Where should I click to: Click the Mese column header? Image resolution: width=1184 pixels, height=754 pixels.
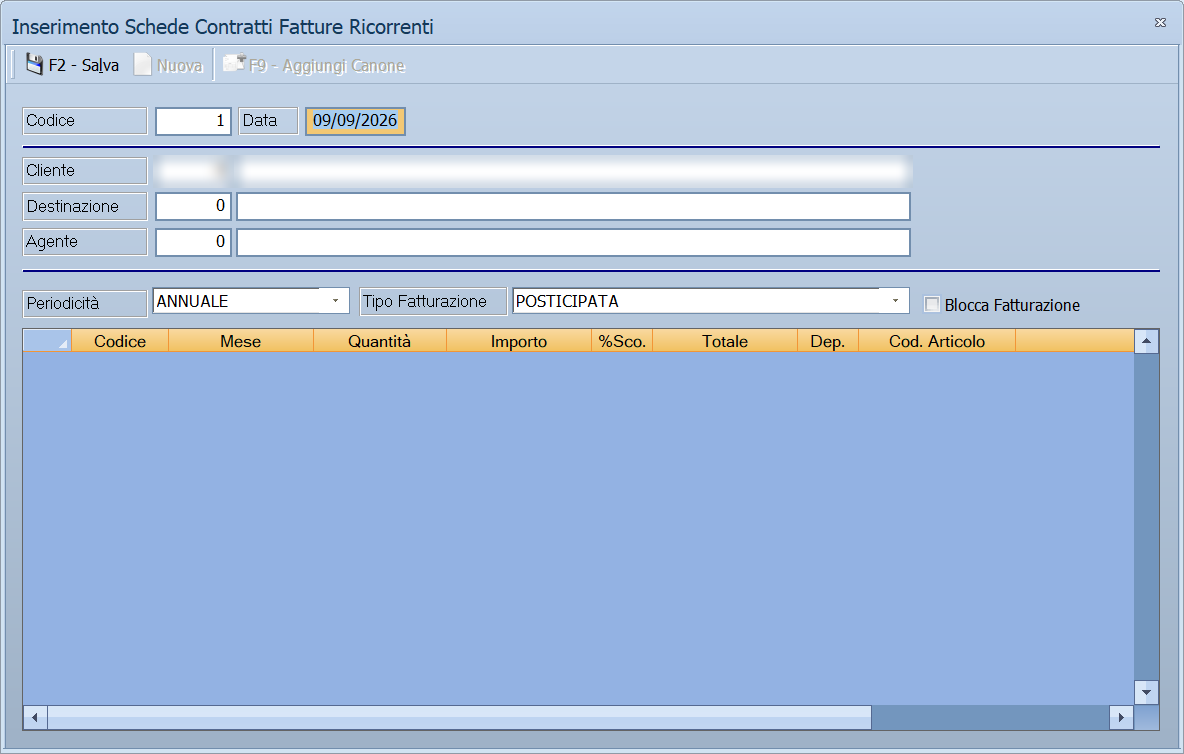pos(241,341)
